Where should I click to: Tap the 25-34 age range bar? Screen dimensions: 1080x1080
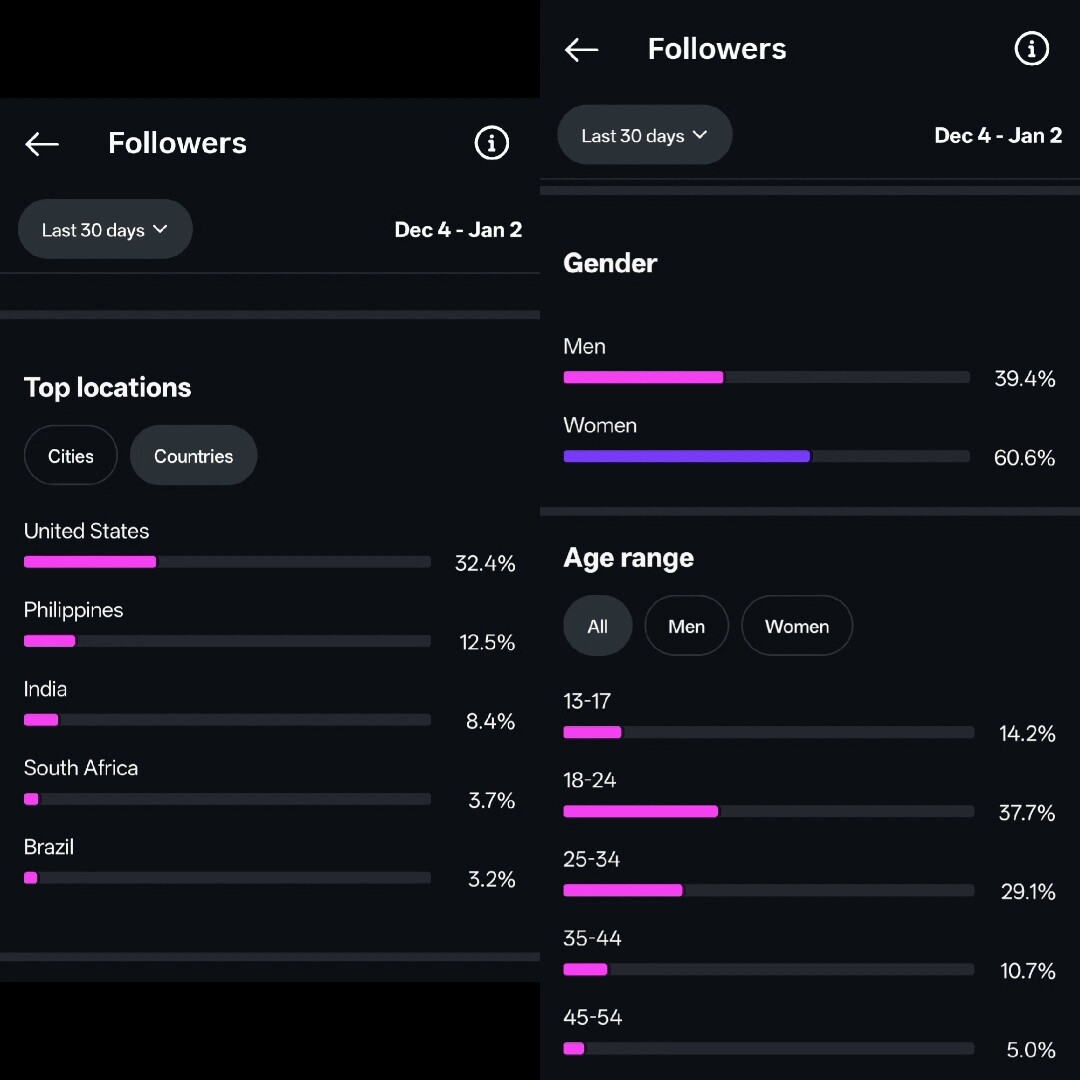[x=768, y=891]
